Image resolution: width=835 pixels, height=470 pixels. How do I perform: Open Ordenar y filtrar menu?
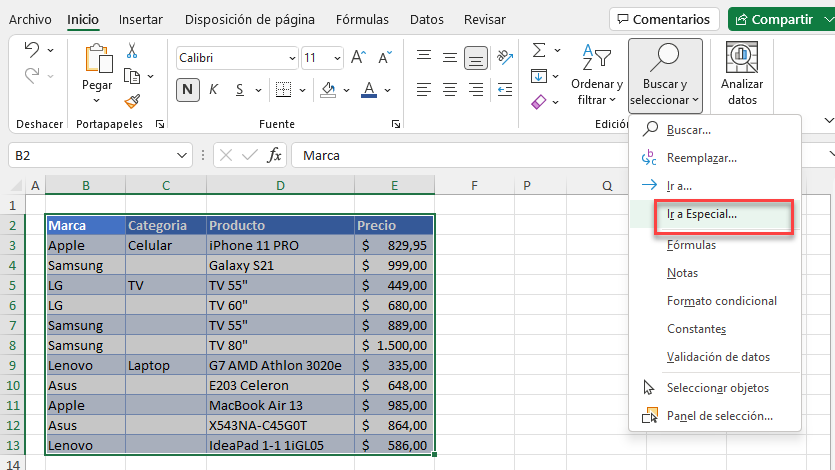pos(596,75)
